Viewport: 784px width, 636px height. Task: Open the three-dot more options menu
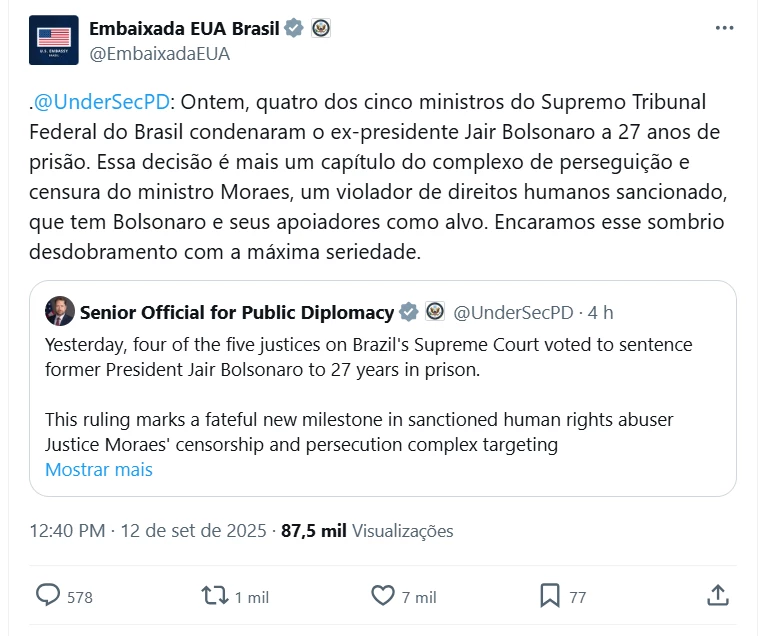[724, 28]
